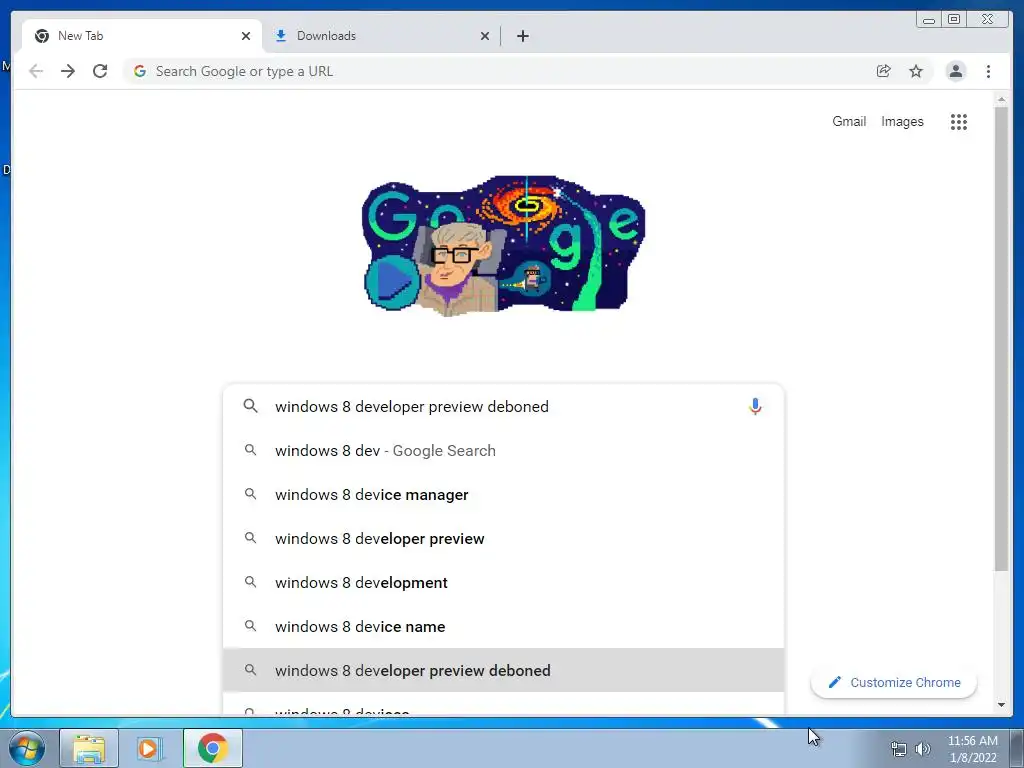Choose suggestion 'windows 8 developer preview'

pos(504,539)
